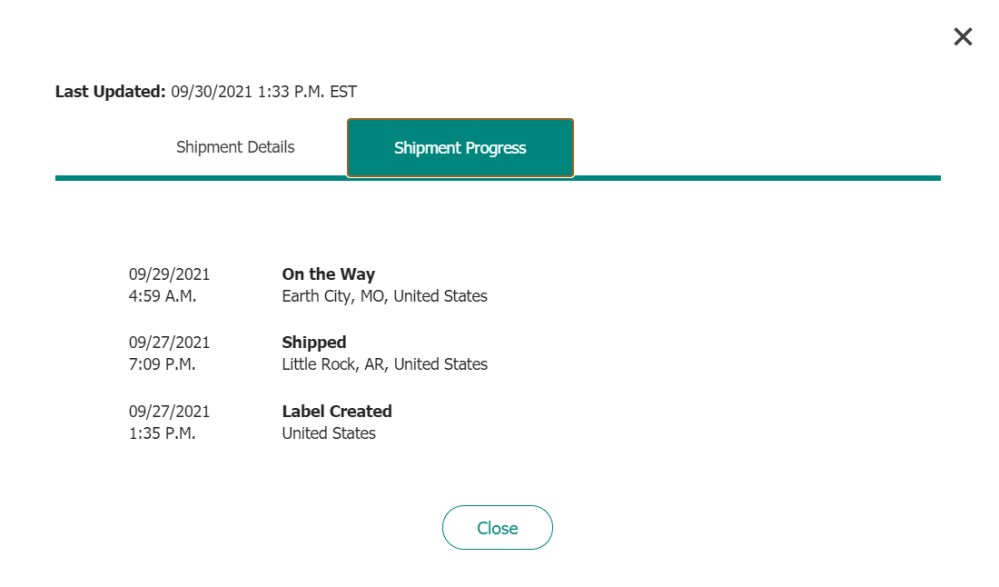Click the On the Way bold status label
999x587 pixels.
tap(329, 273)
